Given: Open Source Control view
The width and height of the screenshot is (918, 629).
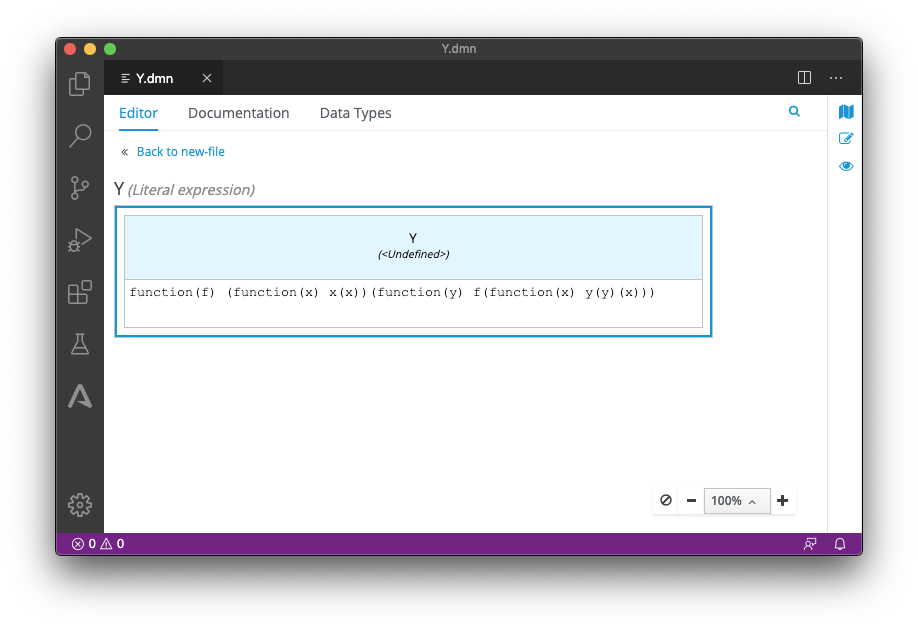Looking at the screenshot, I should pos(80,188).
